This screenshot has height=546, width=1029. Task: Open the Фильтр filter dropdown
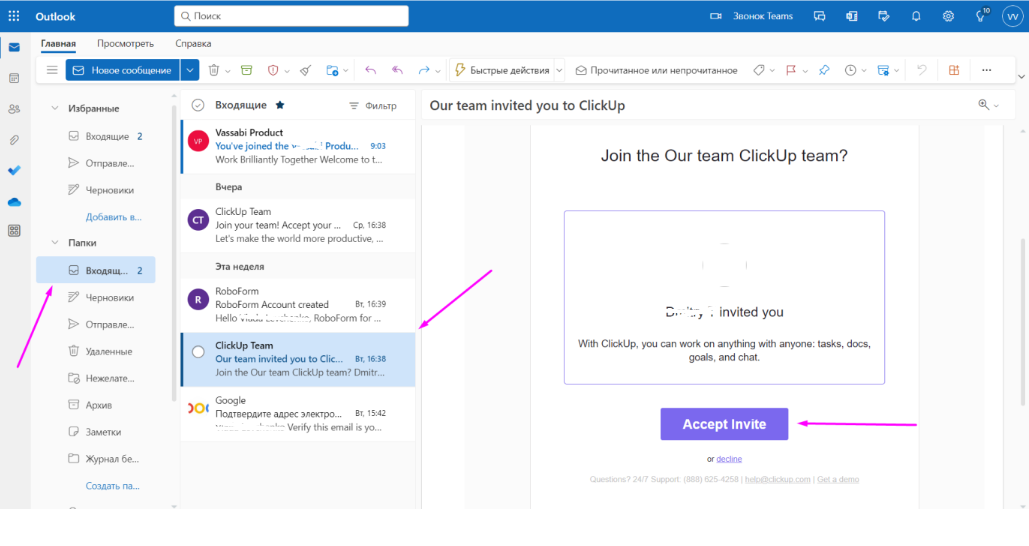[373, 106]
